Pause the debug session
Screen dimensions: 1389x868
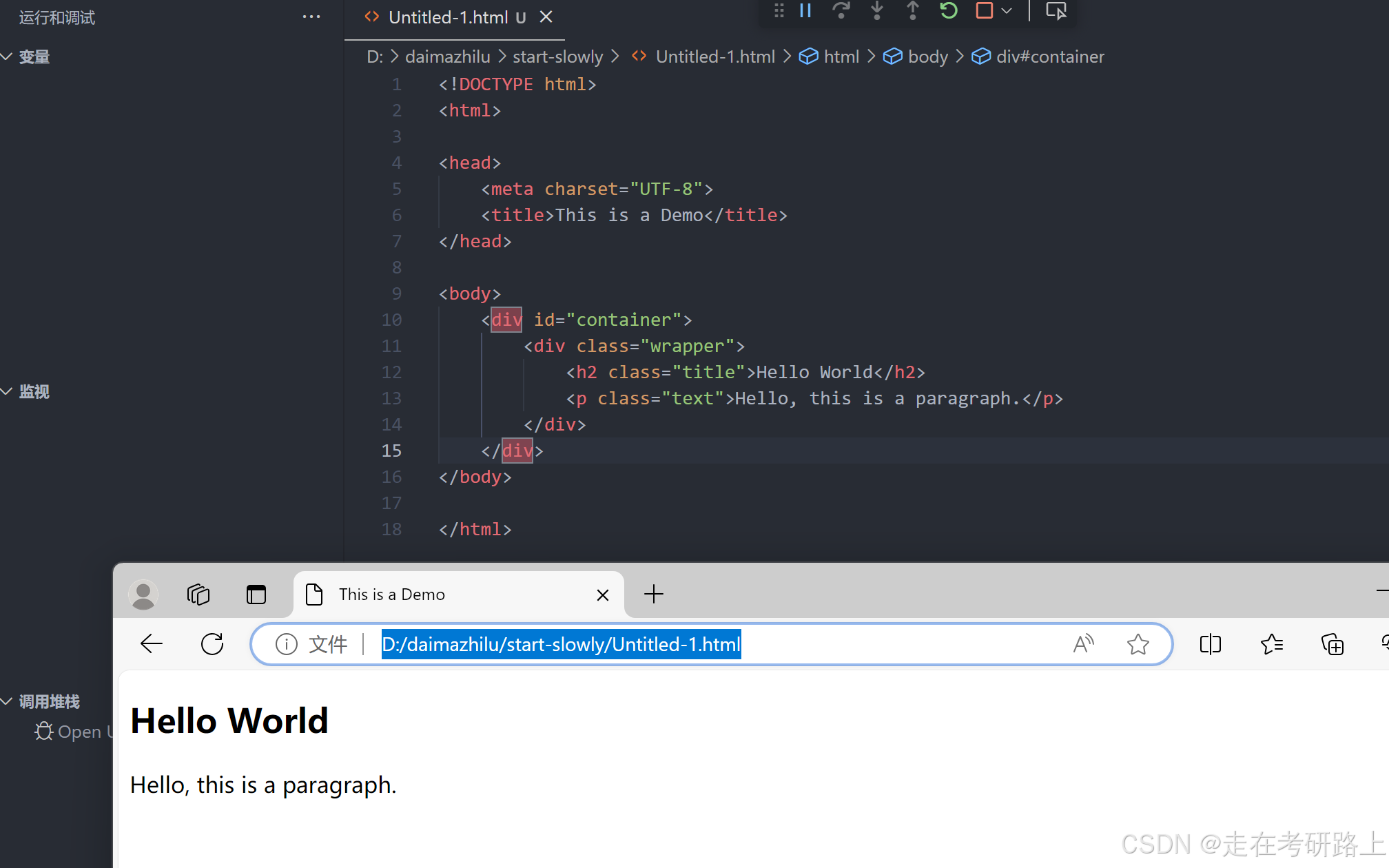[x=805, y=10]
